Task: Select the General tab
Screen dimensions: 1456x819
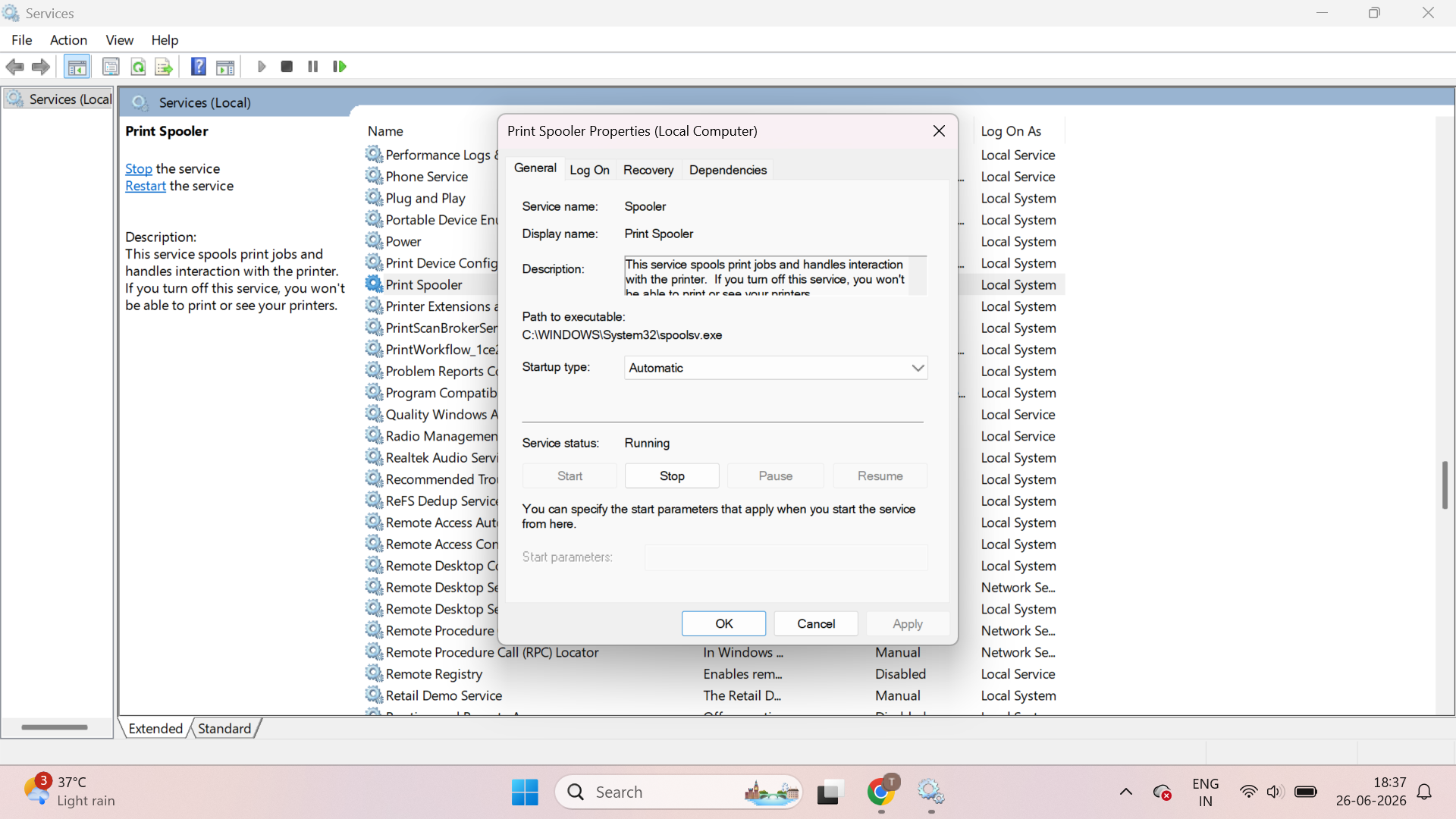Action: [x=535, y=168]
